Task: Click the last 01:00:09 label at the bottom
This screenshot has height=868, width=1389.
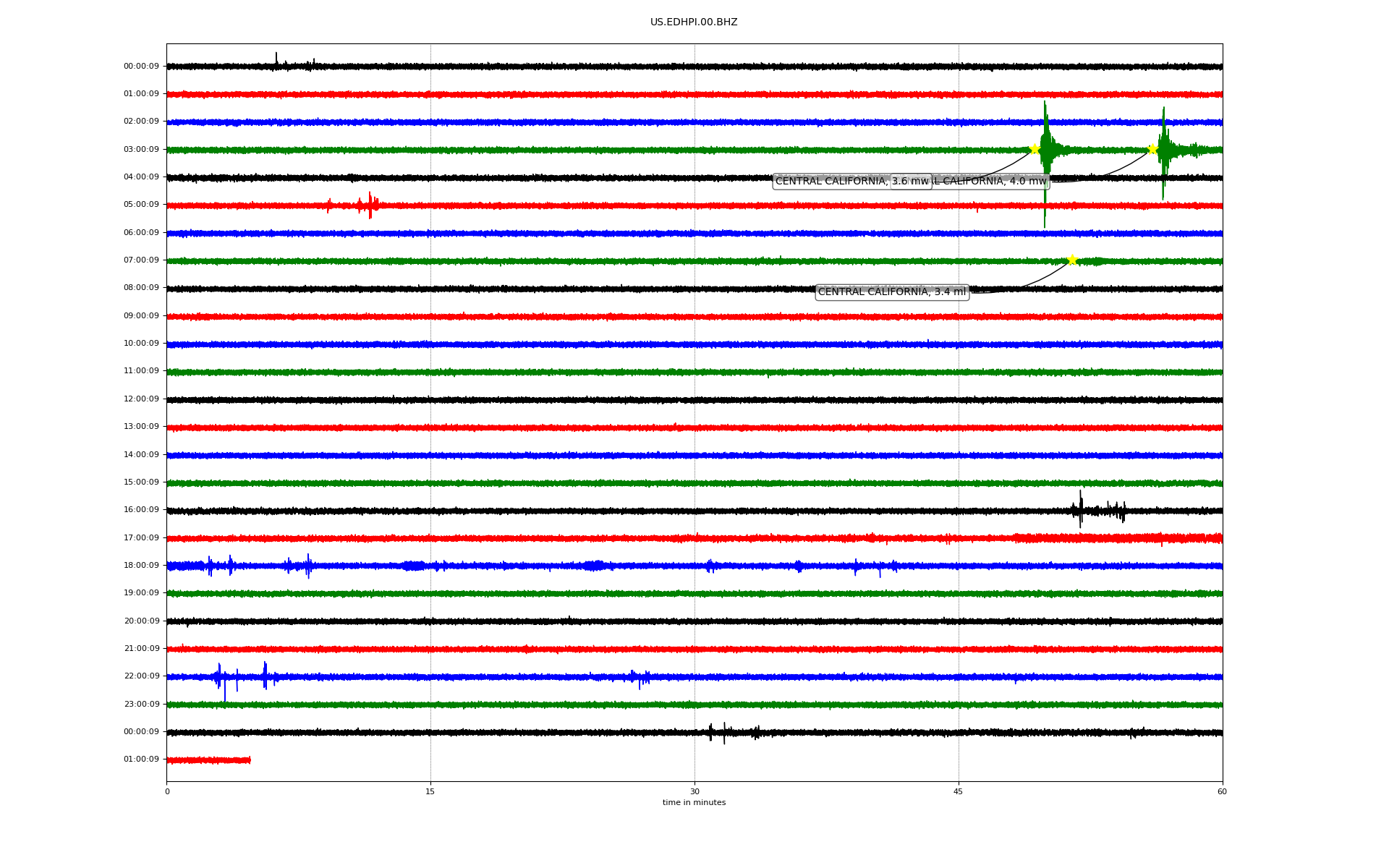Action: pyautogui.click(x=141, y=759)
